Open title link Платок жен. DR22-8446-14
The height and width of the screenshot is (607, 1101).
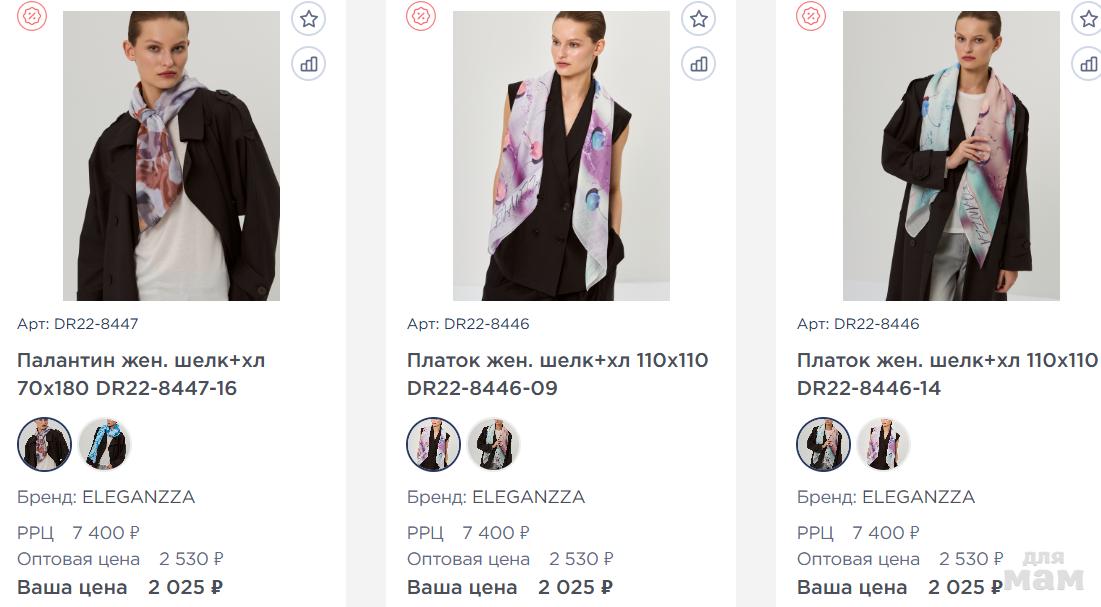click(x=947, y=374)
